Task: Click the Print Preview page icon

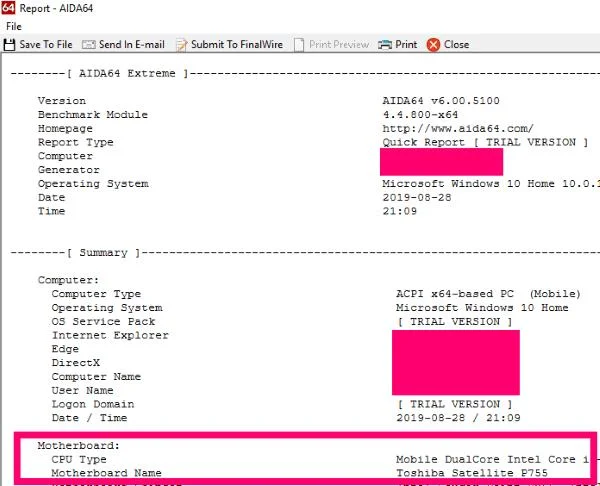Action: tap(299, 45)
